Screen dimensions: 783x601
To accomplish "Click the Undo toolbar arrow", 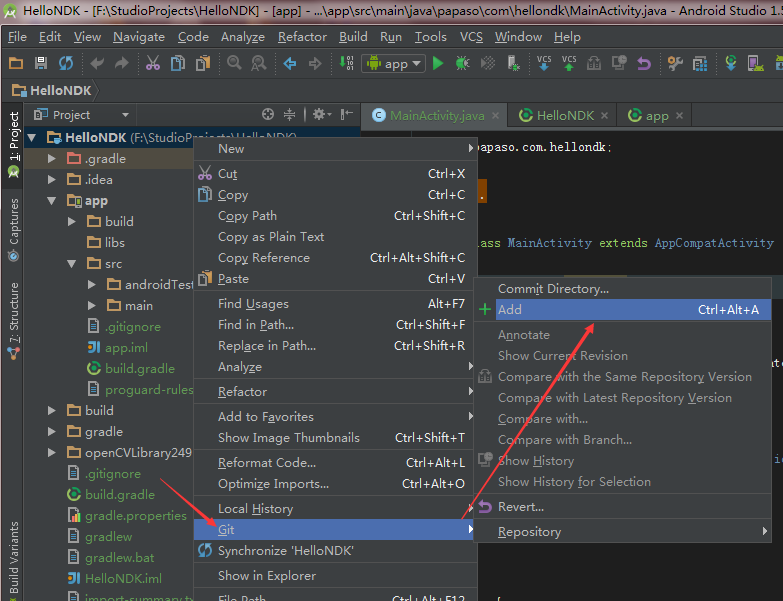I will pos(97,63).
